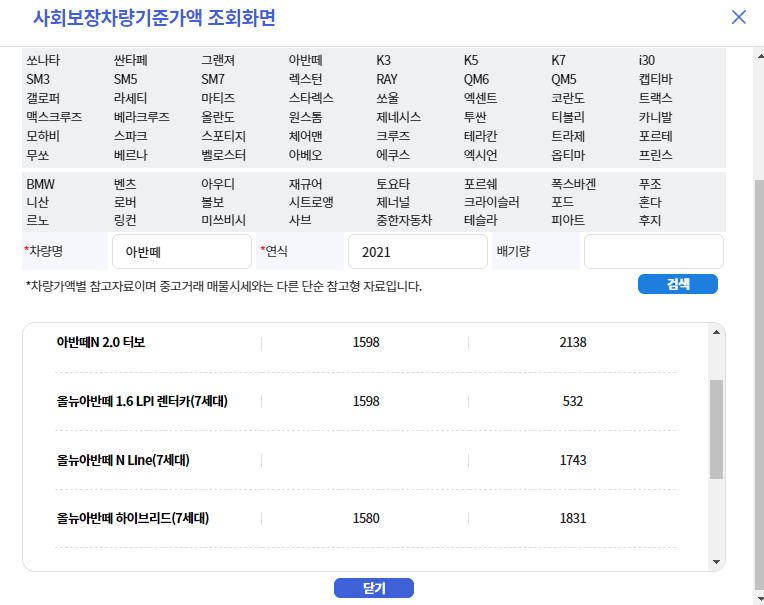Screen dimensions: 764x605
Task: Click the 1831 price value
Action: pos(573,518)
